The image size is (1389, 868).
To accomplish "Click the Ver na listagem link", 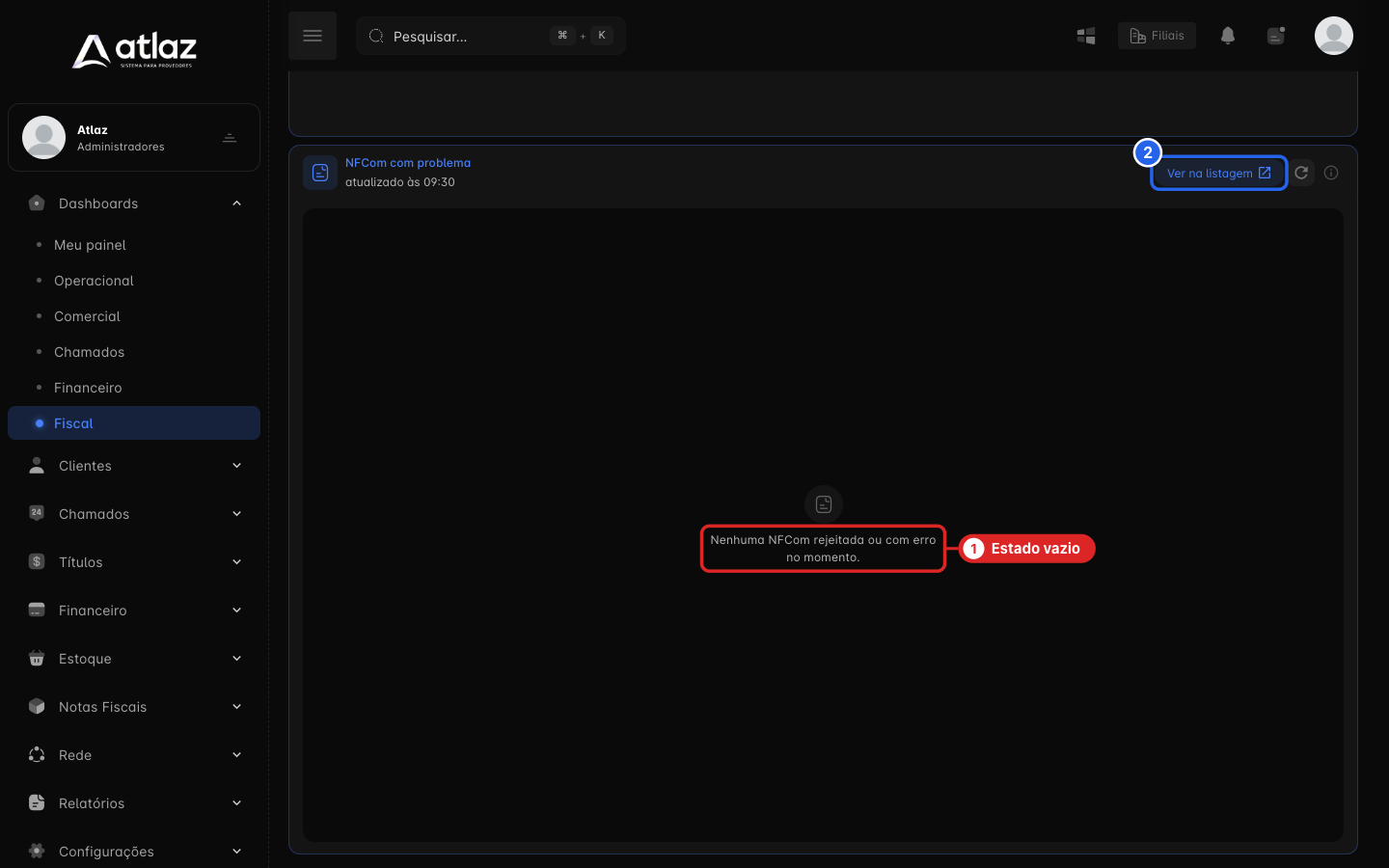I will pyautogui.click(x=1219, y=174).
